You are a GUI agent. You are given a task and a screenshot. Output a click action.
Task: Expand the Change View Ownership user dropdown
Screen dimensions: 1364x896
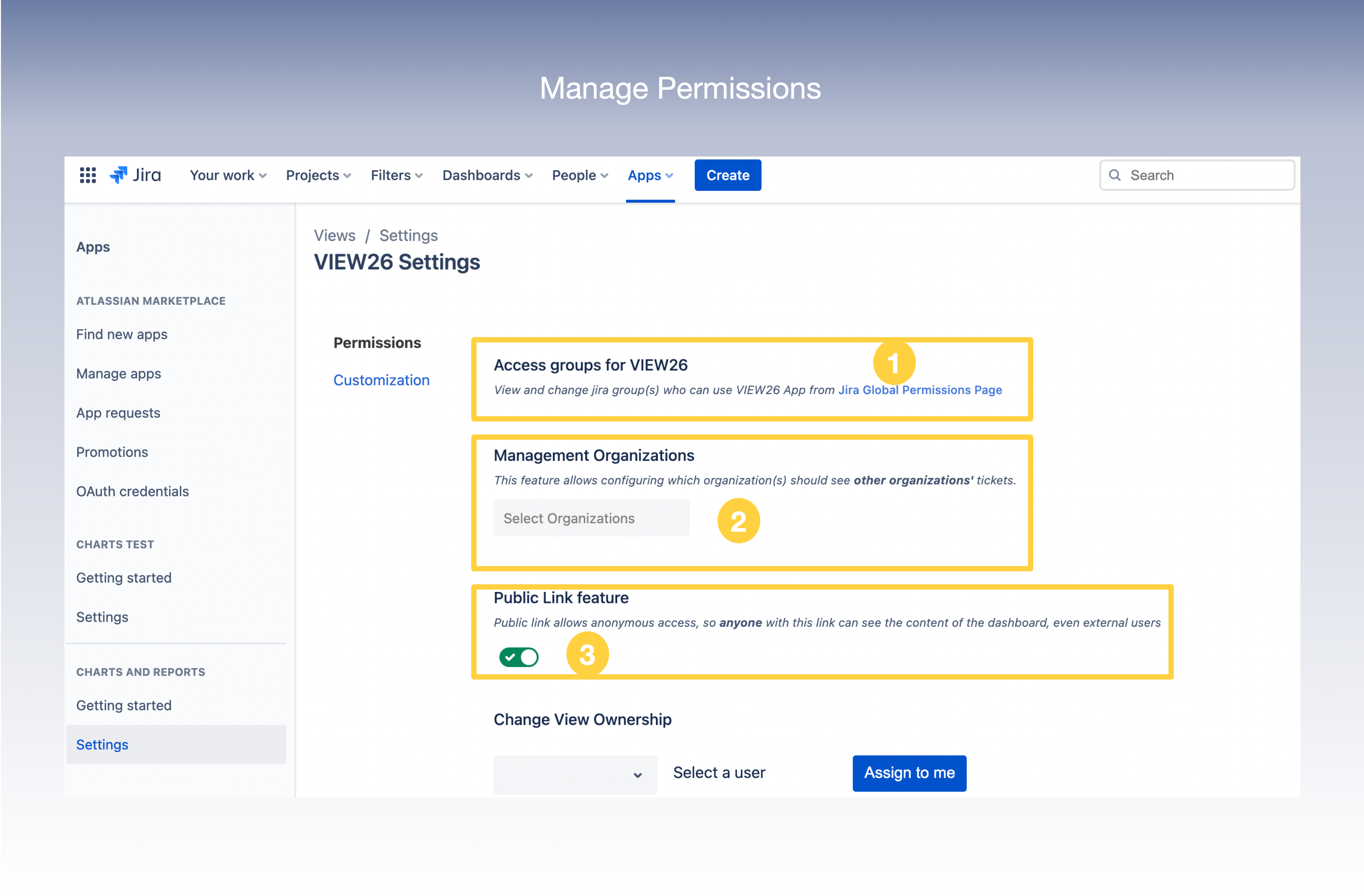pos(575,774)
